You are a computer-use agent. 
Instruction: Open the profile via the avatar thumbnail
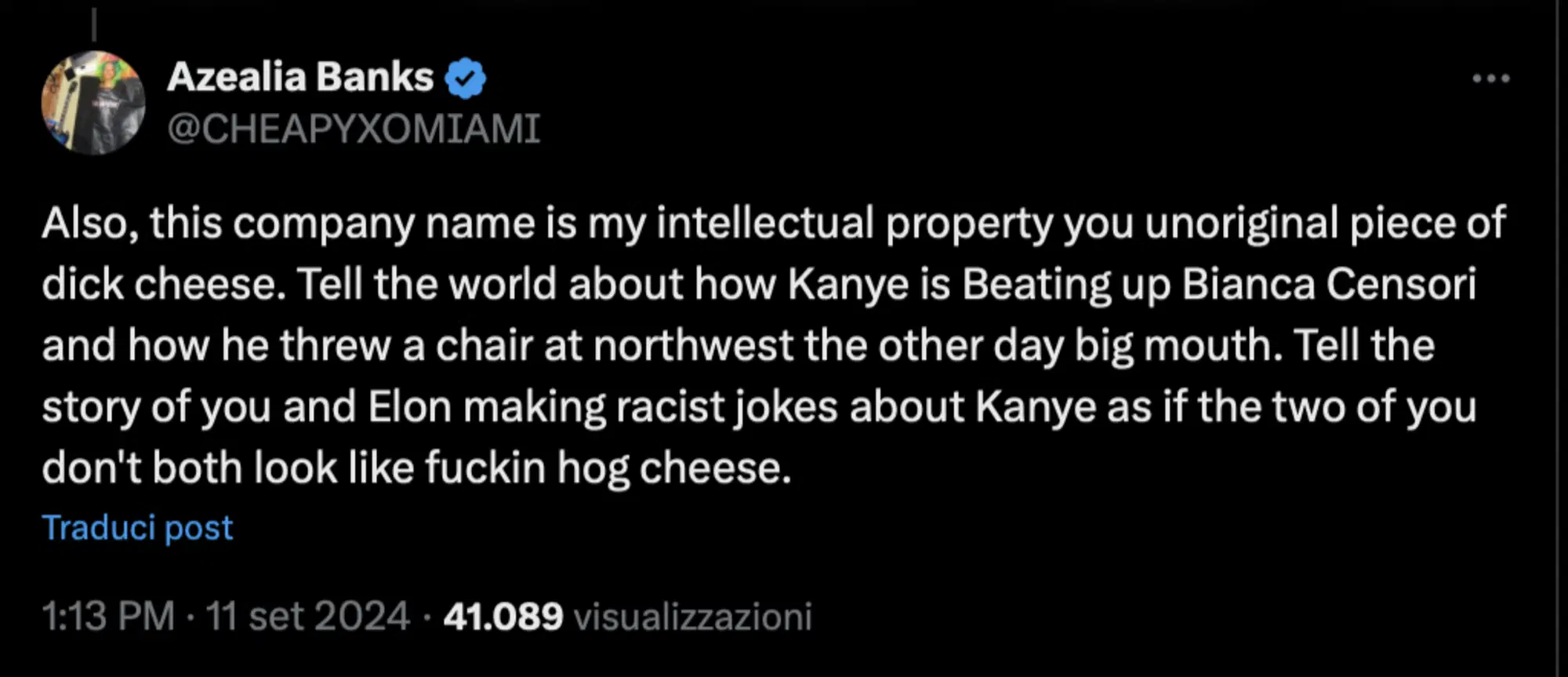point(93,100)
